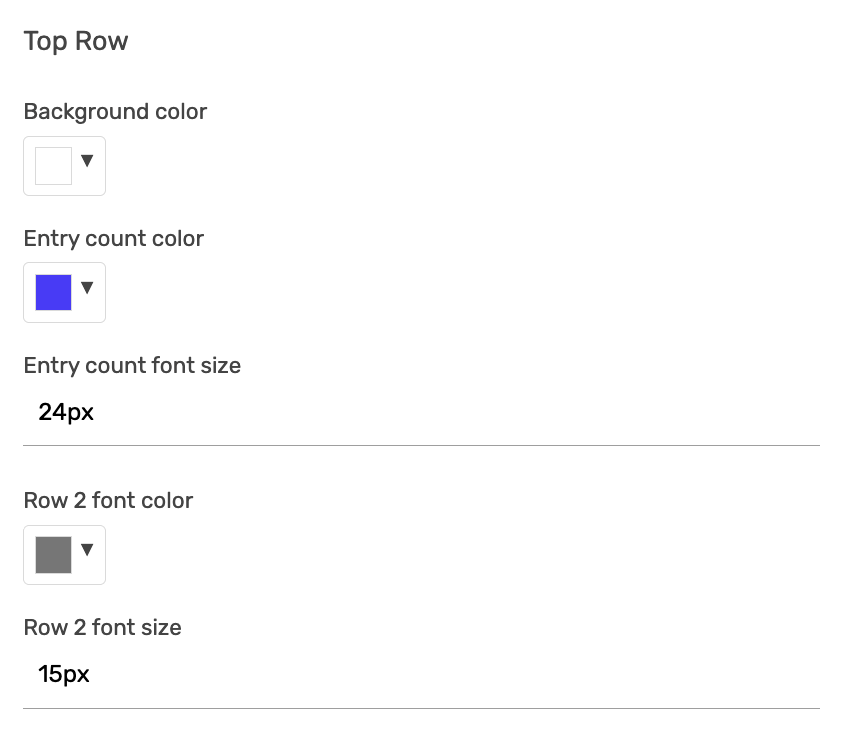
Task: Click the gray Row 2 font color swatch
Action: (x=54, y=555)
